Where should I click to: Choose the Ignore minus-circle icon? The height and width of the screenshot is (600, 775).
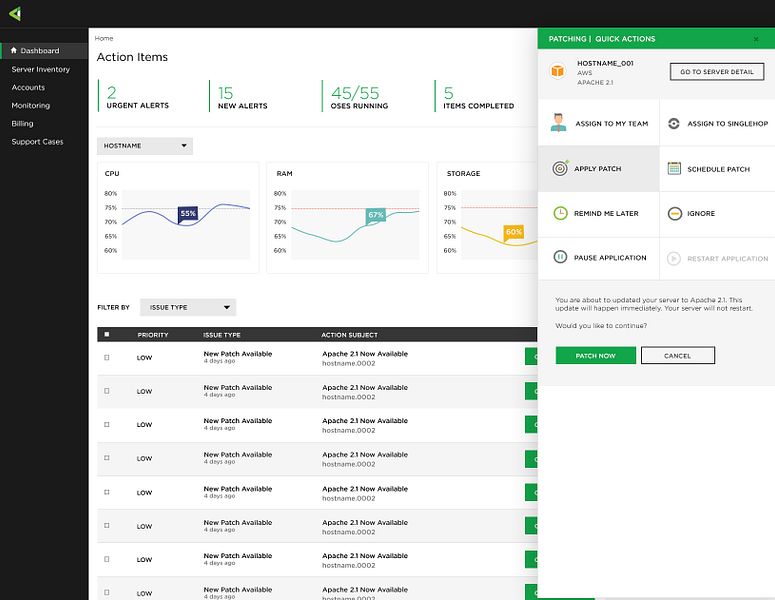(675, 214)
